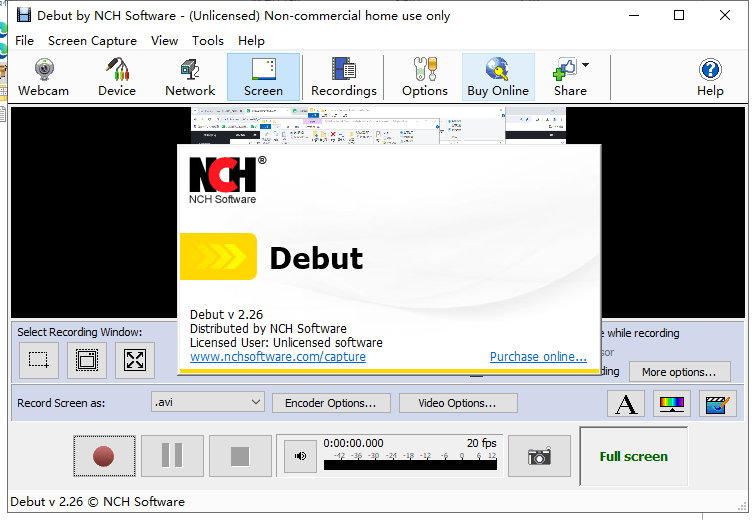Select entire screen for recording
The image size is (756, 520).
[x=135, y=360]
